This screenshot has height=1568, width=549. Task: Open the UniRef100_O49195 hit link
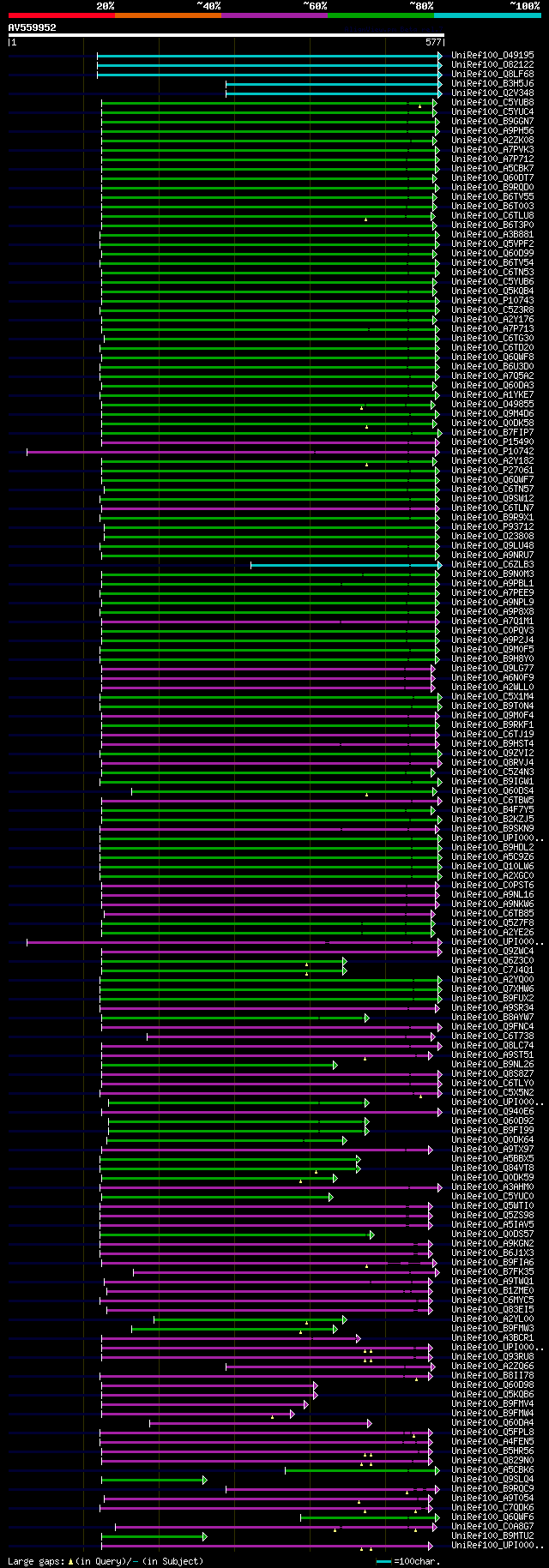(492, 56)
